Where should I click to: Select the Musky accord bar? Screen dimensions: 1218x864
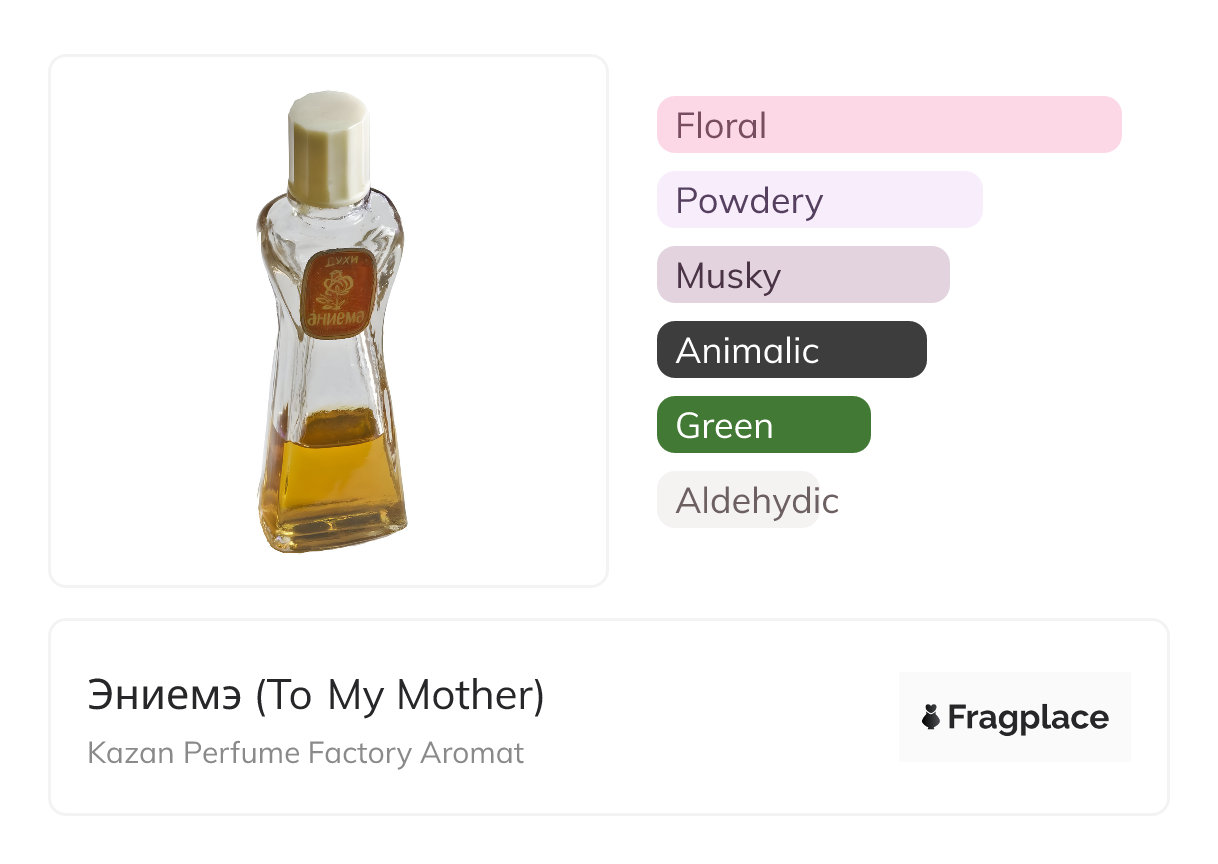[x=802, y=275]
